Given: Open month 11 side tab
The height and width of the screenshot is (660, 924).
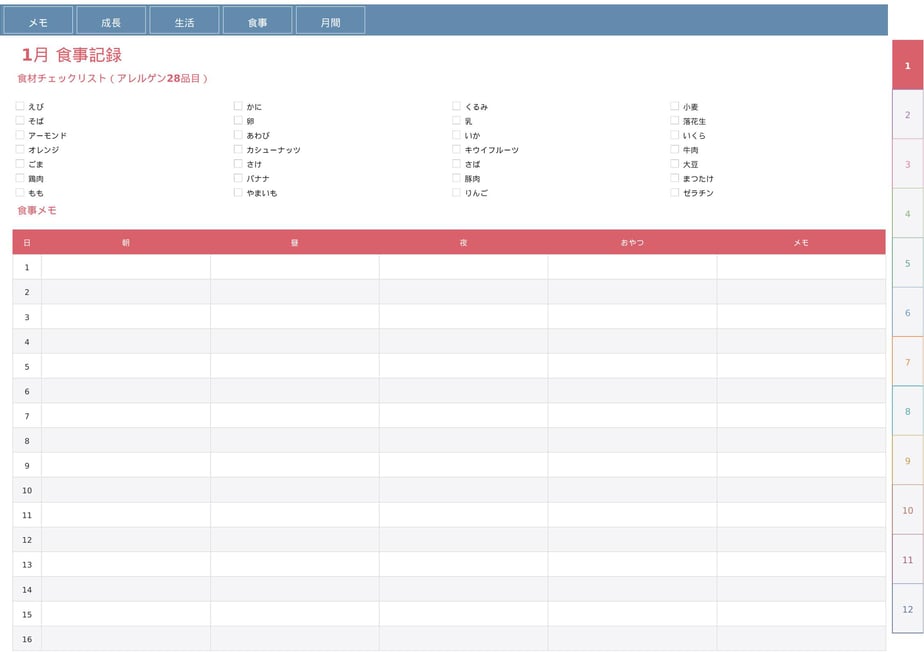Looking at the screenshot, I should 908,560.
